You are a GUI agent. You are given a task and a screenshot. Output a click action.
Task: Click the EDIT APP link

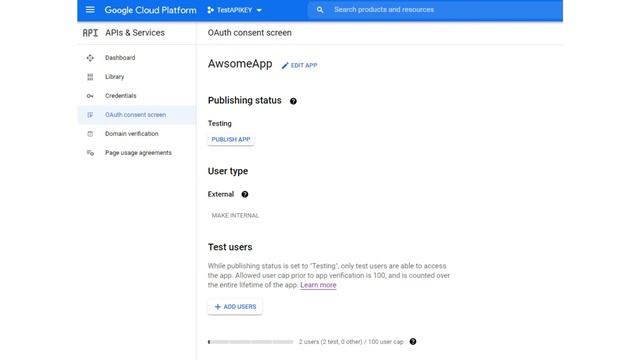[299, 65]
